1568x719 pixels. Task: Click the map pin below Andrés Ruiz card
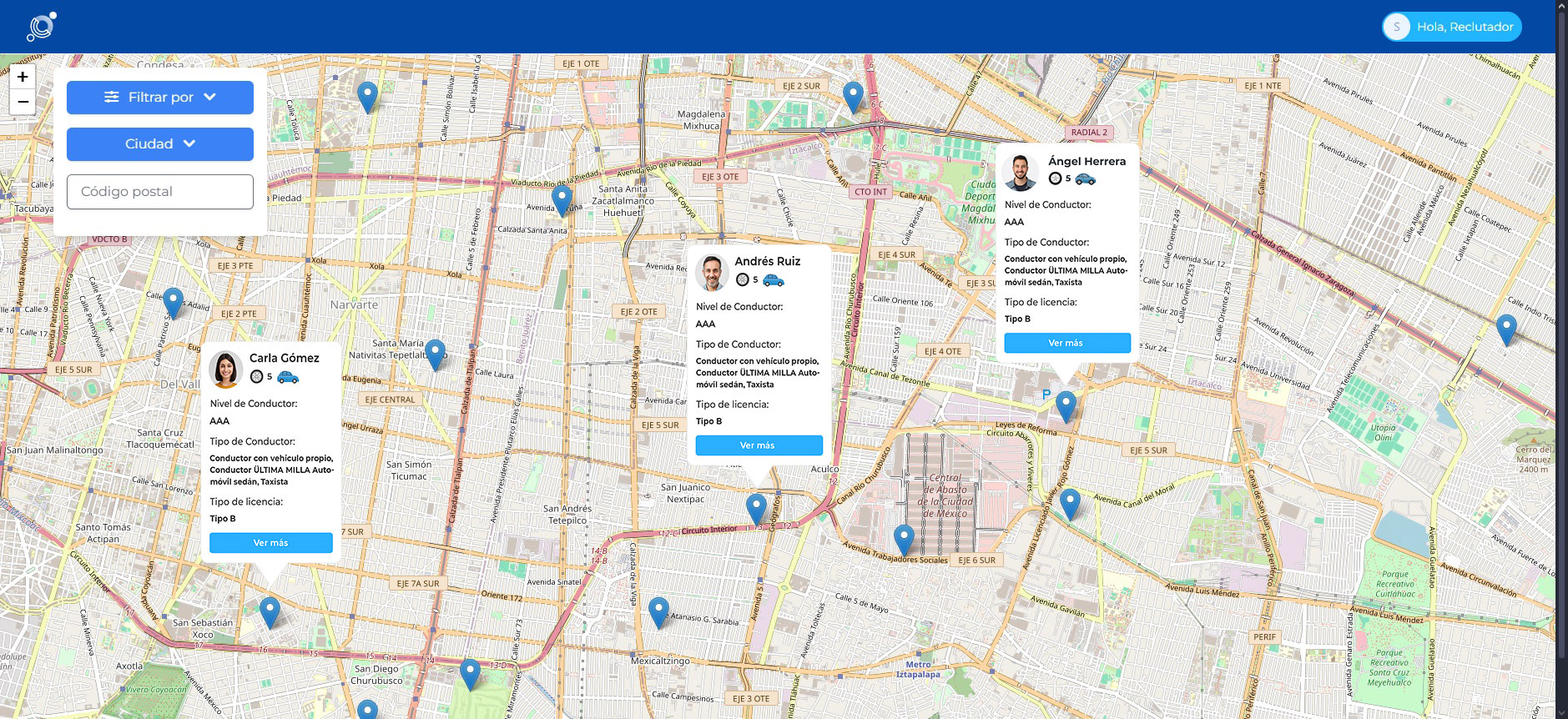756,507
